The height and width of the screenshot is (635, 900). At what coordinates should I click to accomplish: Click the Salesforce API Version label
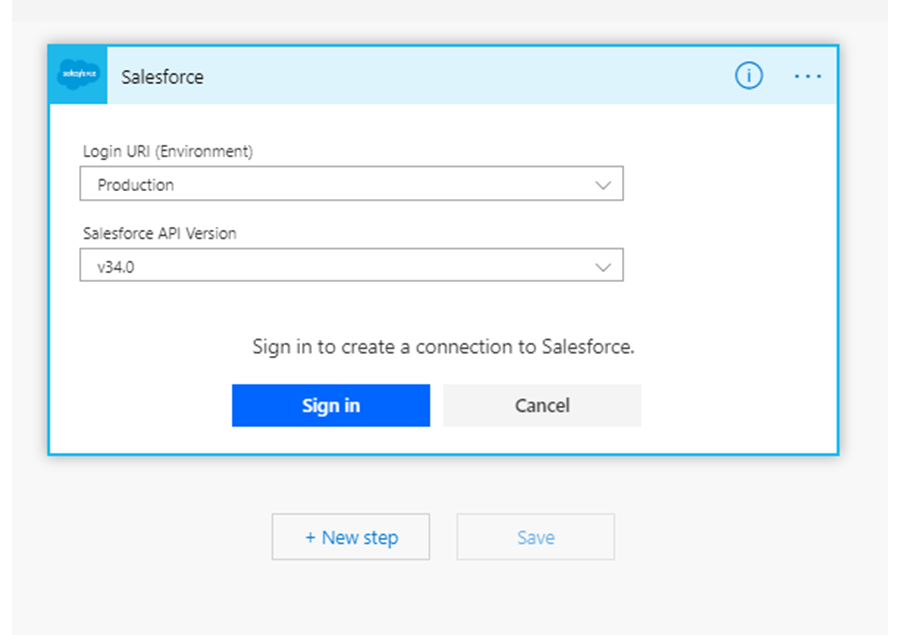pyautogui.click(x=160, y=233)
